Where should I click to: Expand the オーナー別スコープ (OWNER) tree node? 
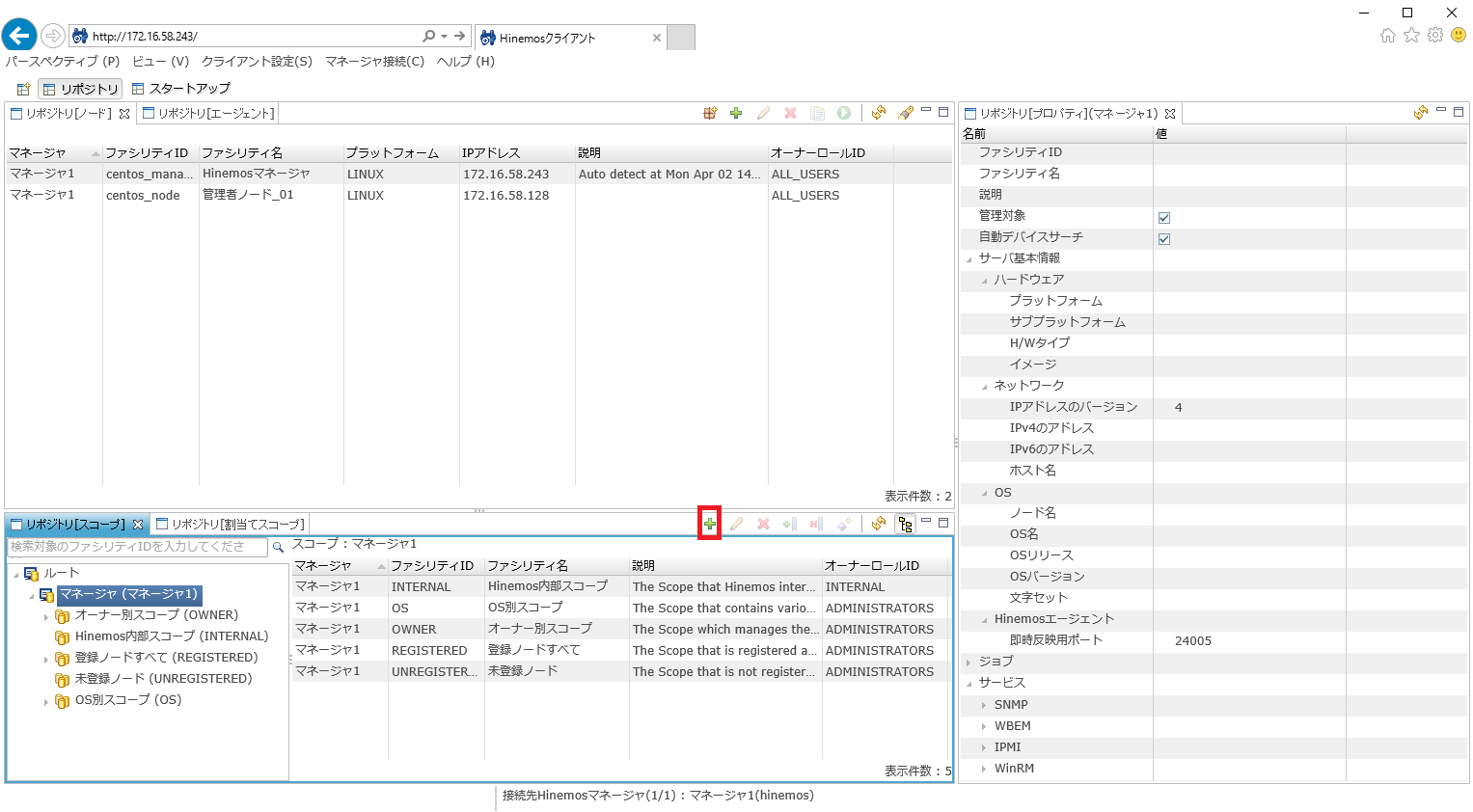tap(46, 617)
